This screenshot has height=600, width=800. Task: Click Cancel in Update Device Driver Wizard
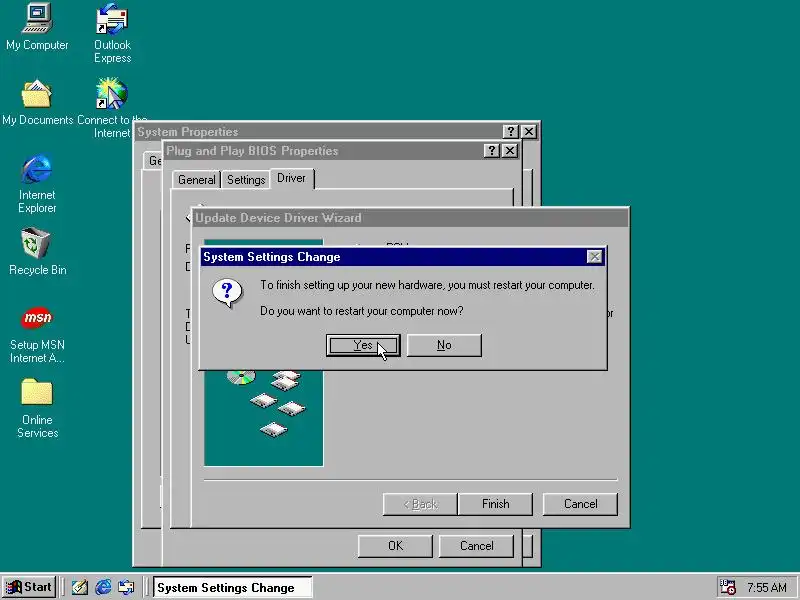point(580,504)
